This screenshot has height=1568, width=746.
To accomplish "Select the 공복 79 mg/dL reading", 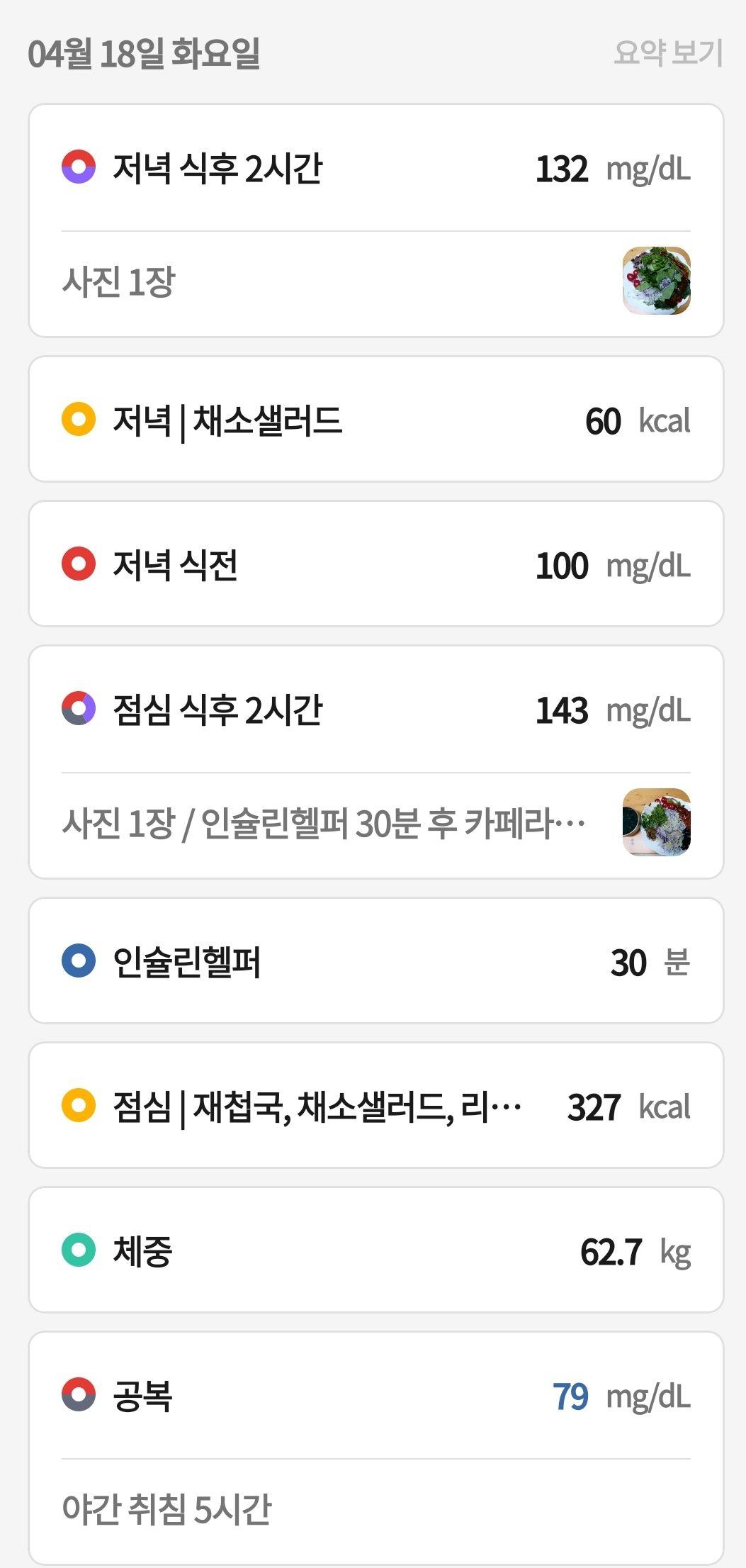I will coord(376,1396).
